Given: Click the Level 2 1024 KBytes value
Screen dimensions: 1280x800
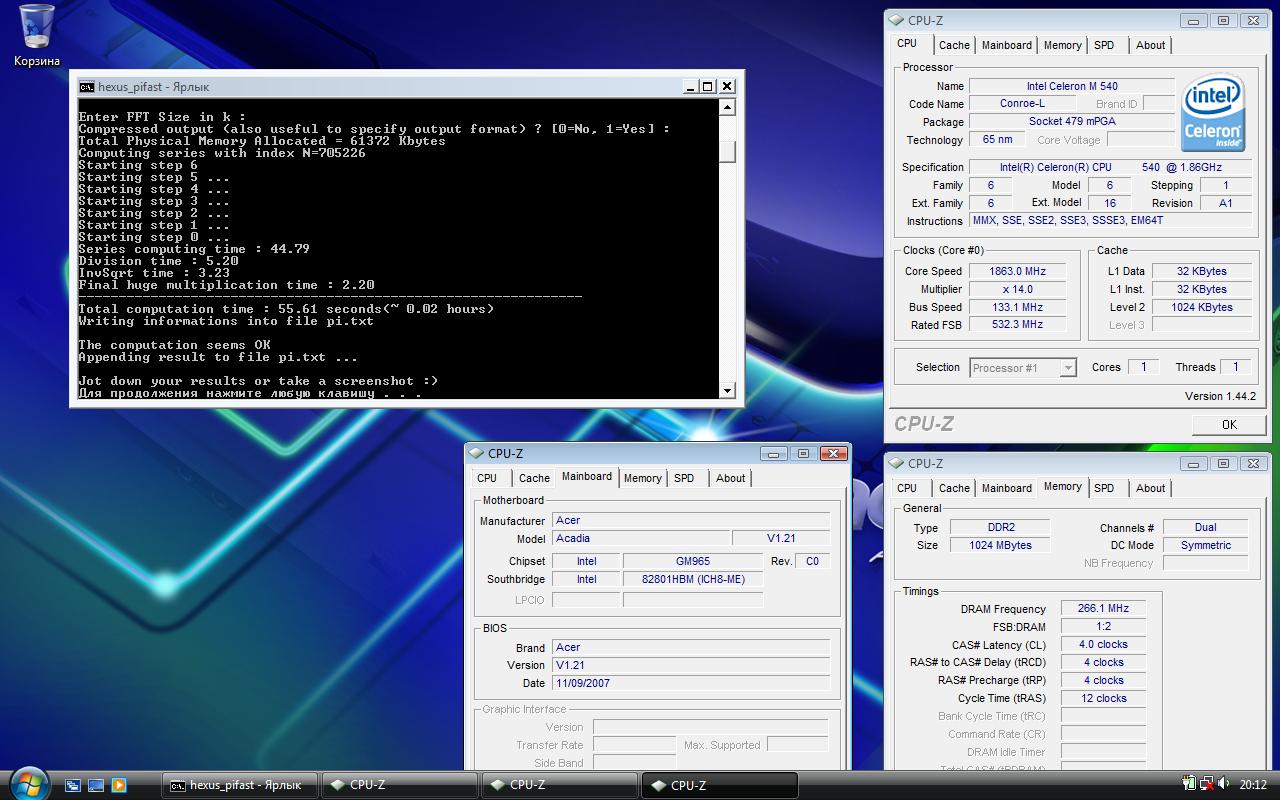Looking at the screenshot, I should tap(1202, 307).
